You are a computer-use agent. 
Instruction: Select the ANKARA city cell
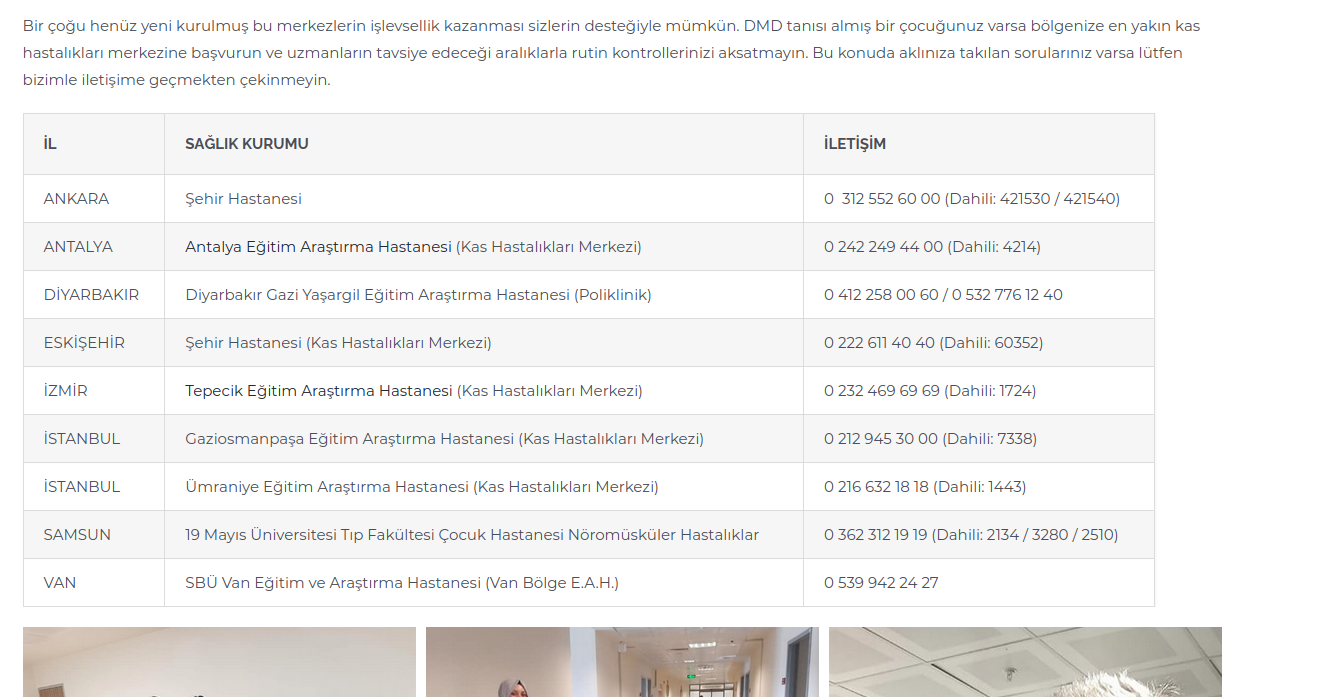[76, 199]
